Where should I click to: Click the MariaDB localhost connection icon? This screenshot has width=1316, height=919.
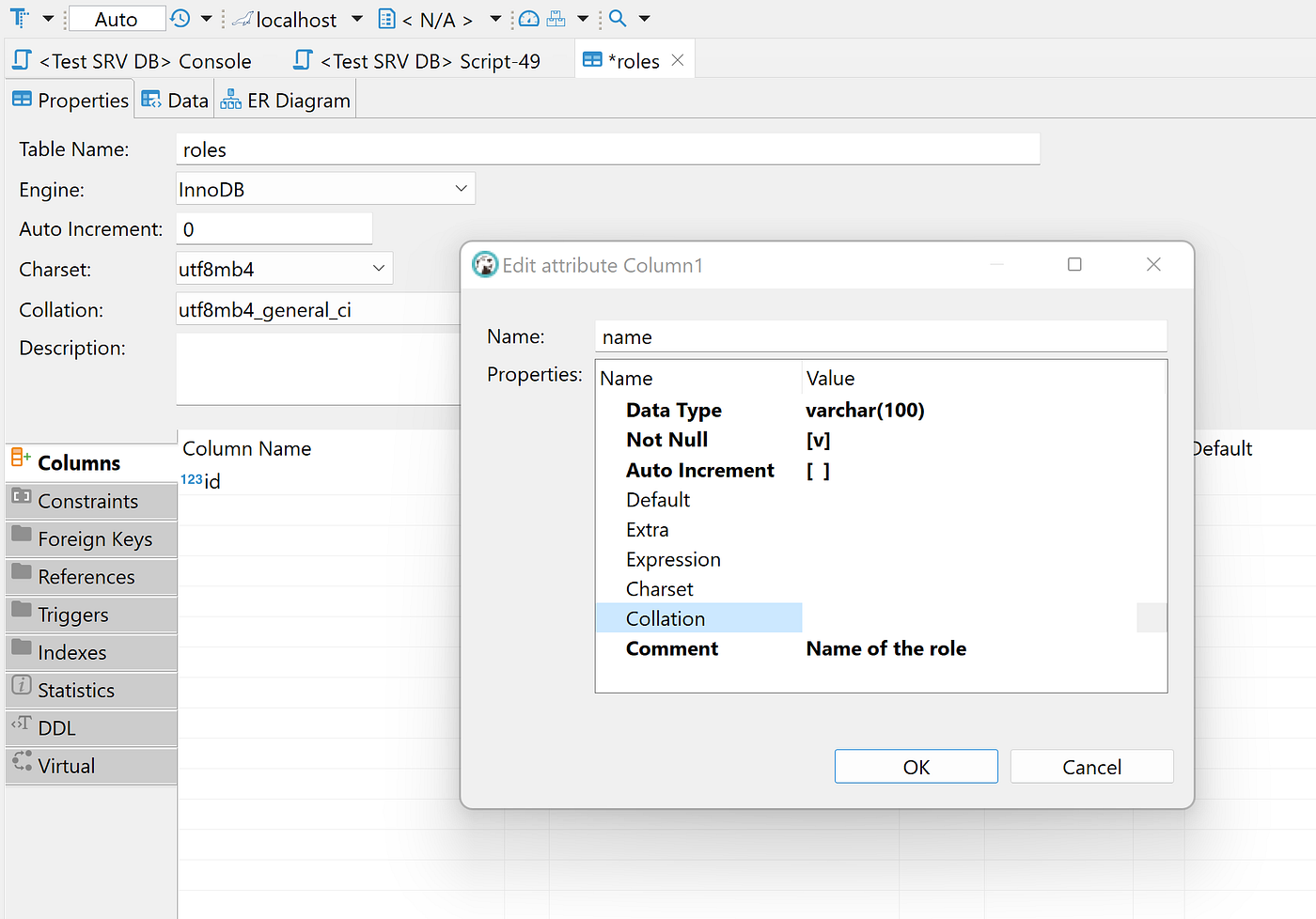[x=243, y=19]
